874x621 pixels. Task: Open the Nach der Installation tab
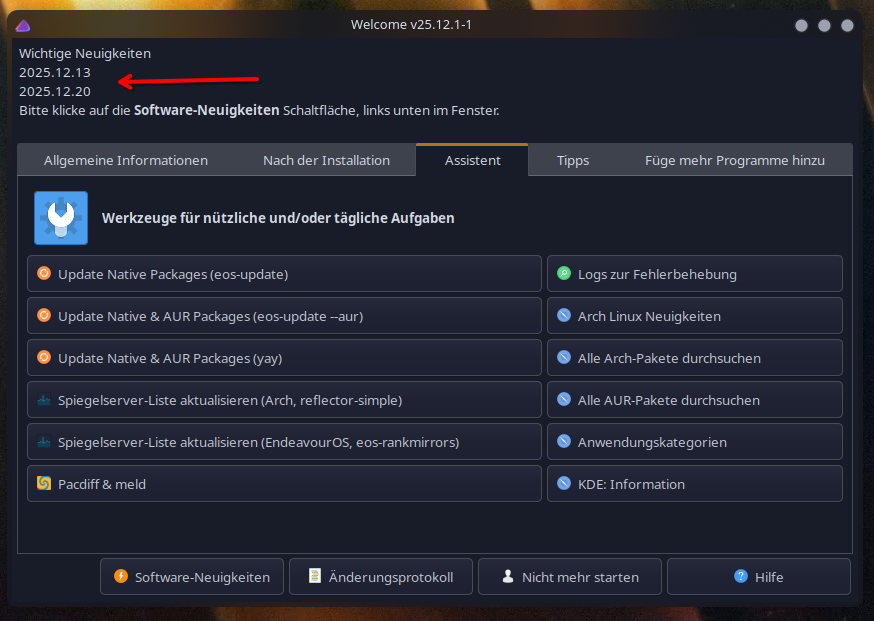point(326,160)
